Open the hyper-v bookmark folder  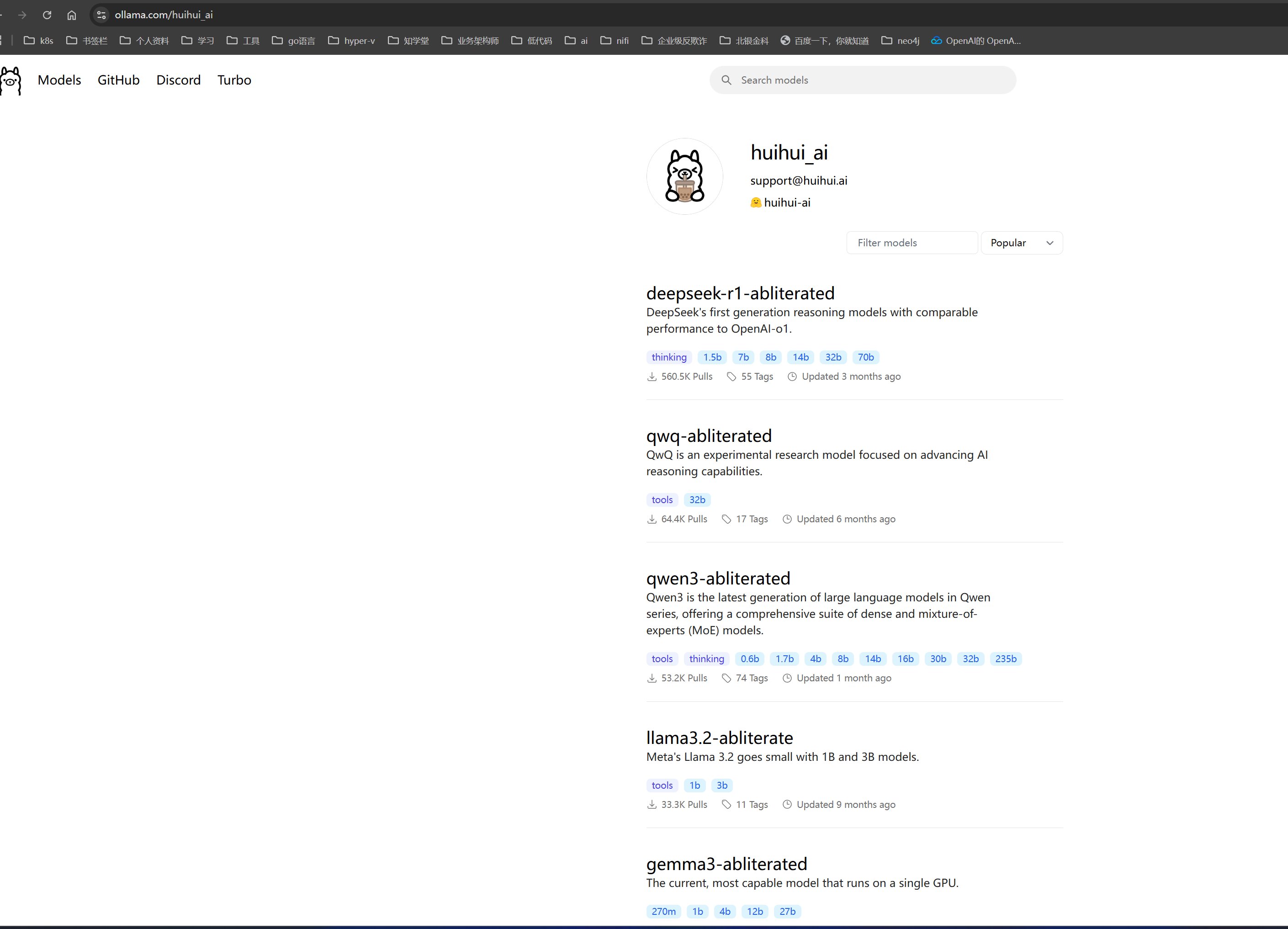pos(351,41)
